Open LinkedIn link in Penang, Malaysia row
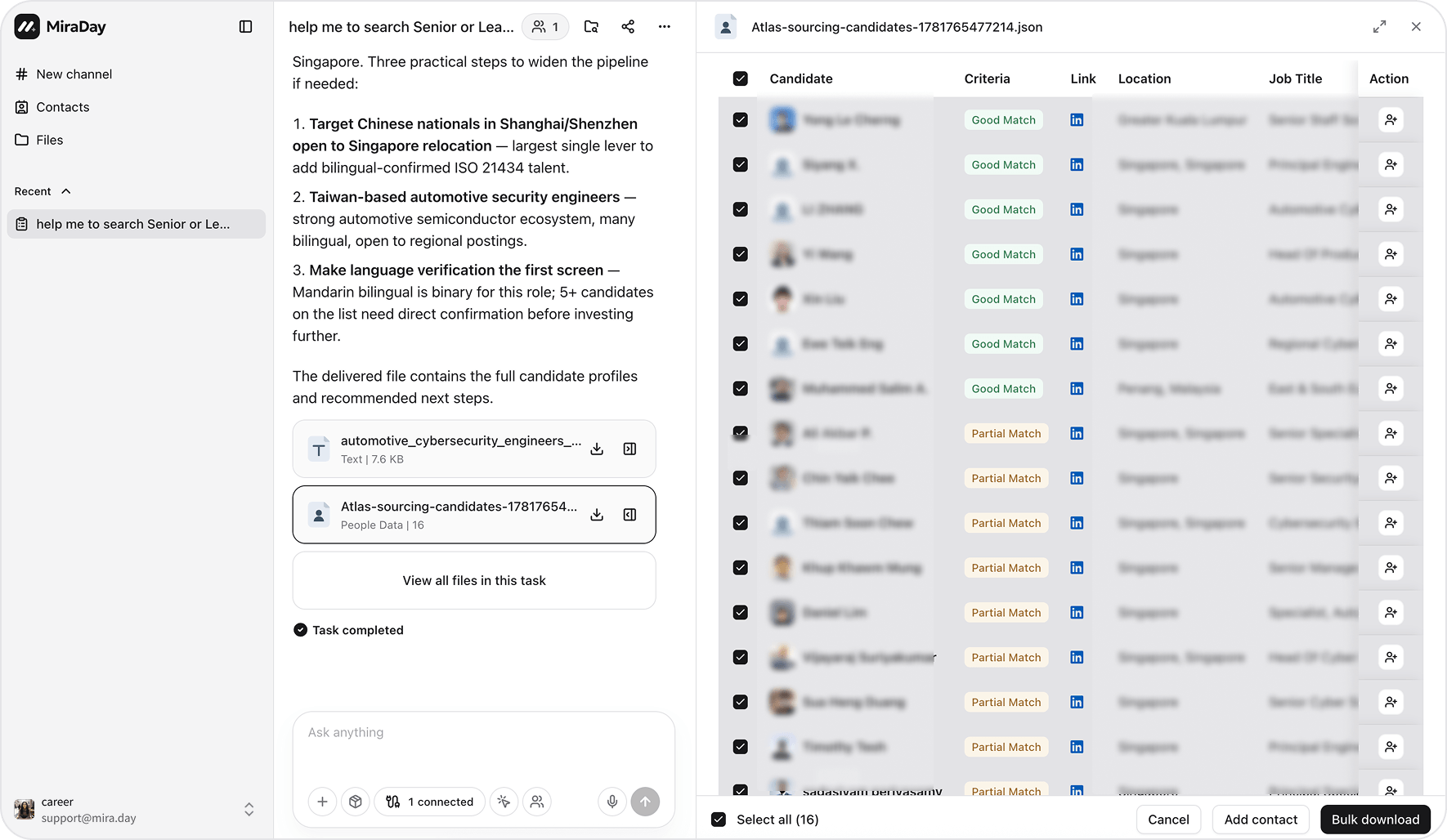 tap(1077, 389)
